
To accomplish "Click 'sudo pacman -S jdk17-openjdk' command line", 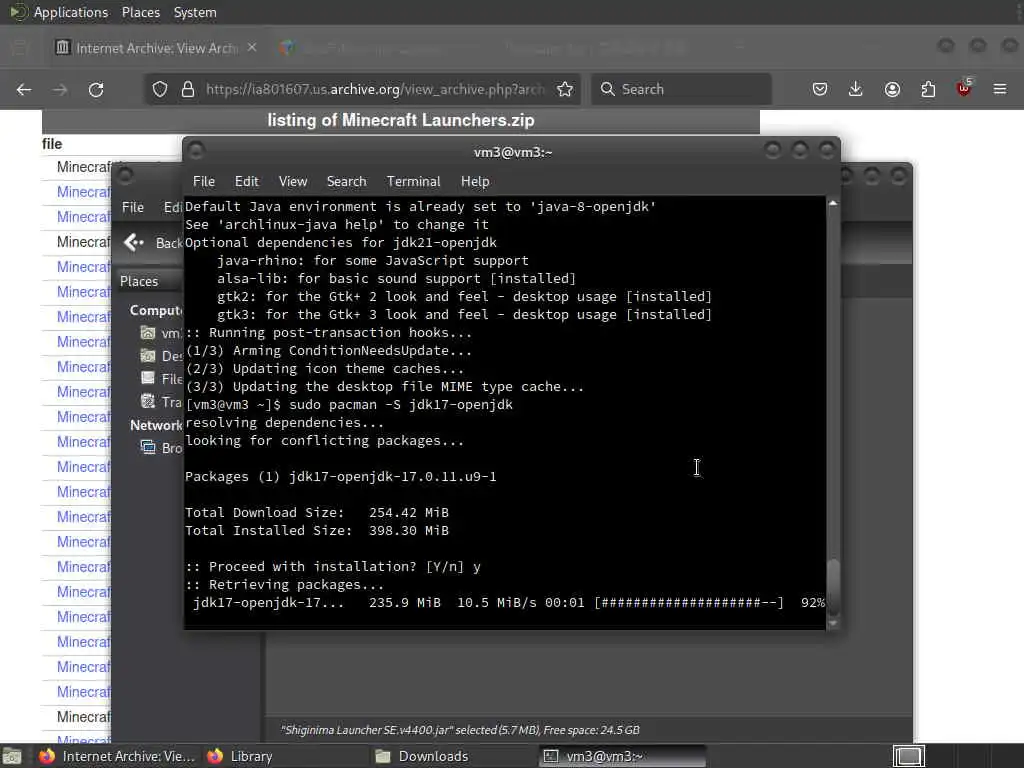I will [x=400, y=405].
